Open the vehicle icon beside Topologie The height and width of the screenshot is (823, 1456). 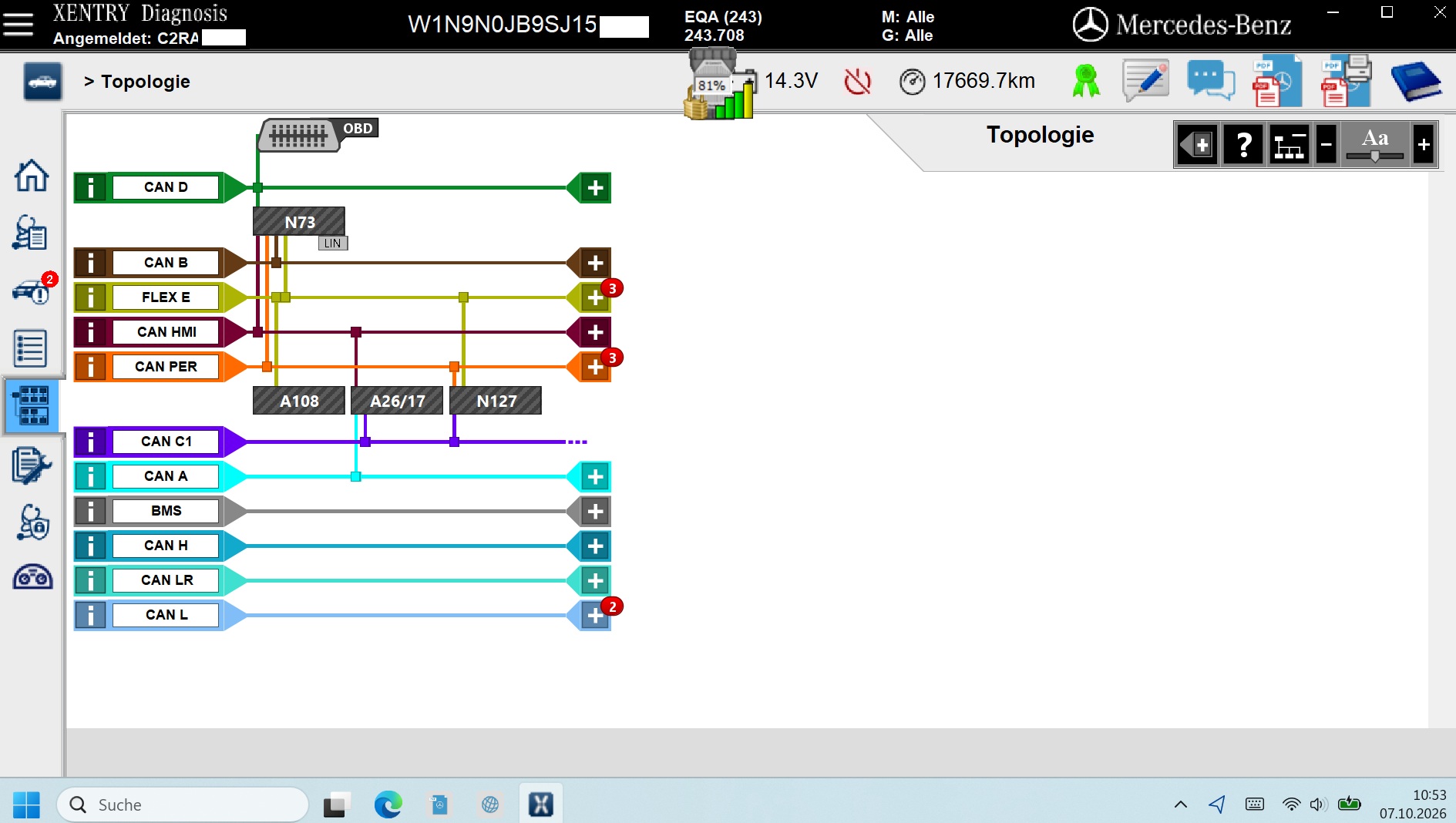pos(42,82)
